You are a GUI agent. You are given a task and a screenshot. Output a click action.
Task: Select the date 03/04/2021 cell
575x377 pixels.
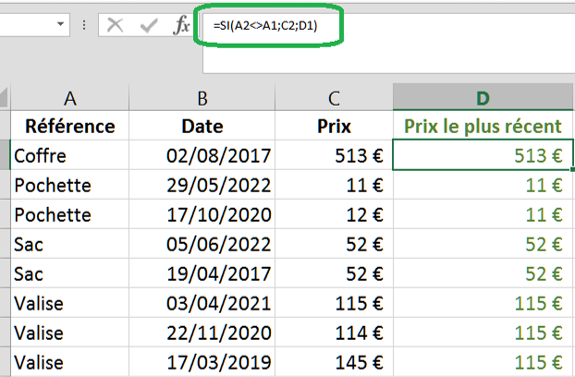[202, 303]
